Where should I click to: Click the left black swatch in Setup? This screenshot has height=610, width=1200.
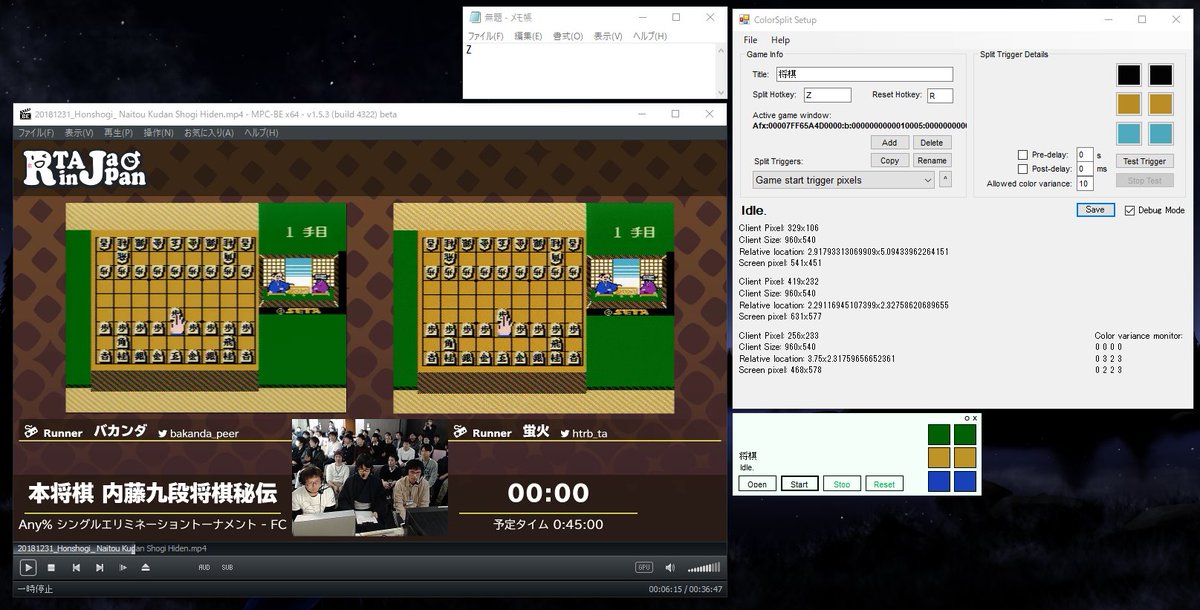(1128, 75)
